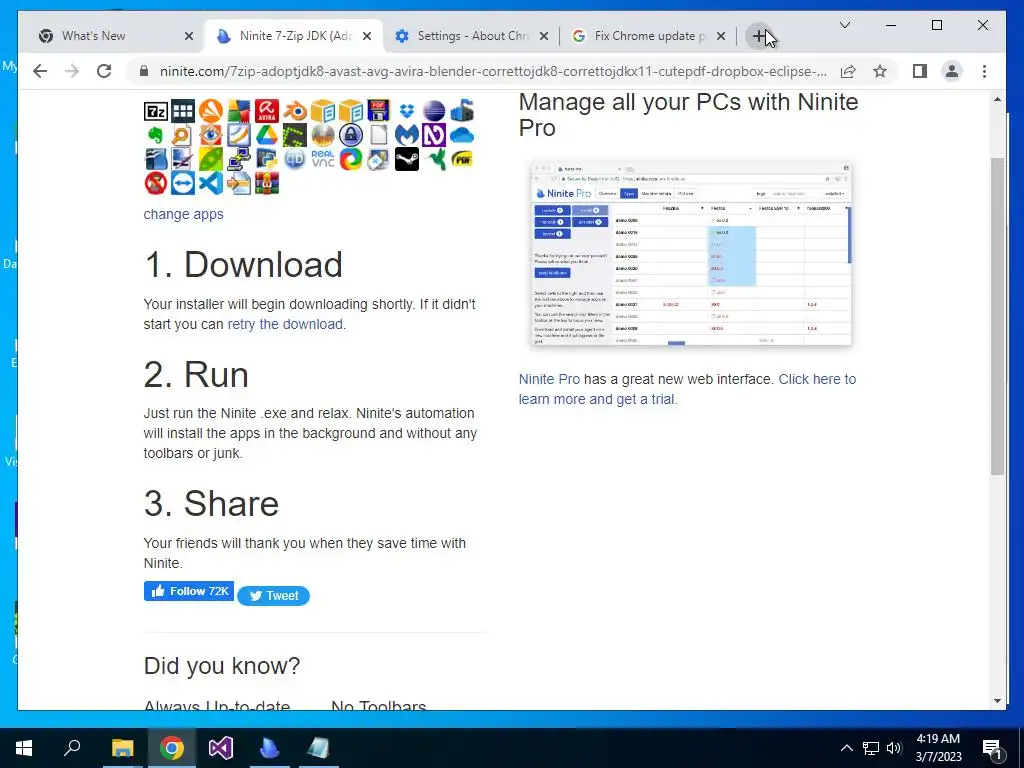Image resolution: width=1024 pixels, height=768 pixels.
Task: Click the FastStone eye icon
Action: coord(210,135)
